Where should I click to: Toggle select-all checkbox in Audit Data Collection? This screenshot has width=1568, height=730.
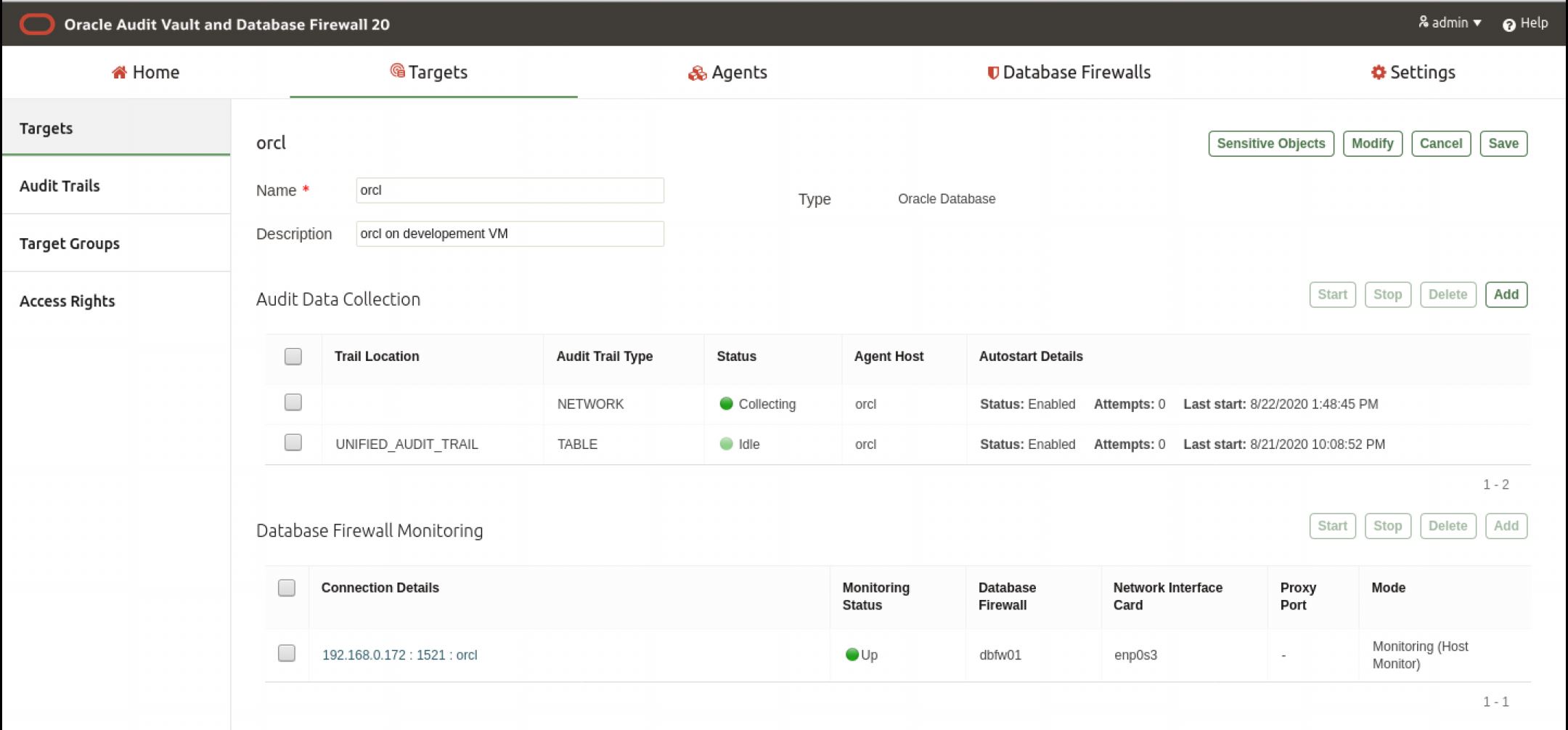[293, 356]
